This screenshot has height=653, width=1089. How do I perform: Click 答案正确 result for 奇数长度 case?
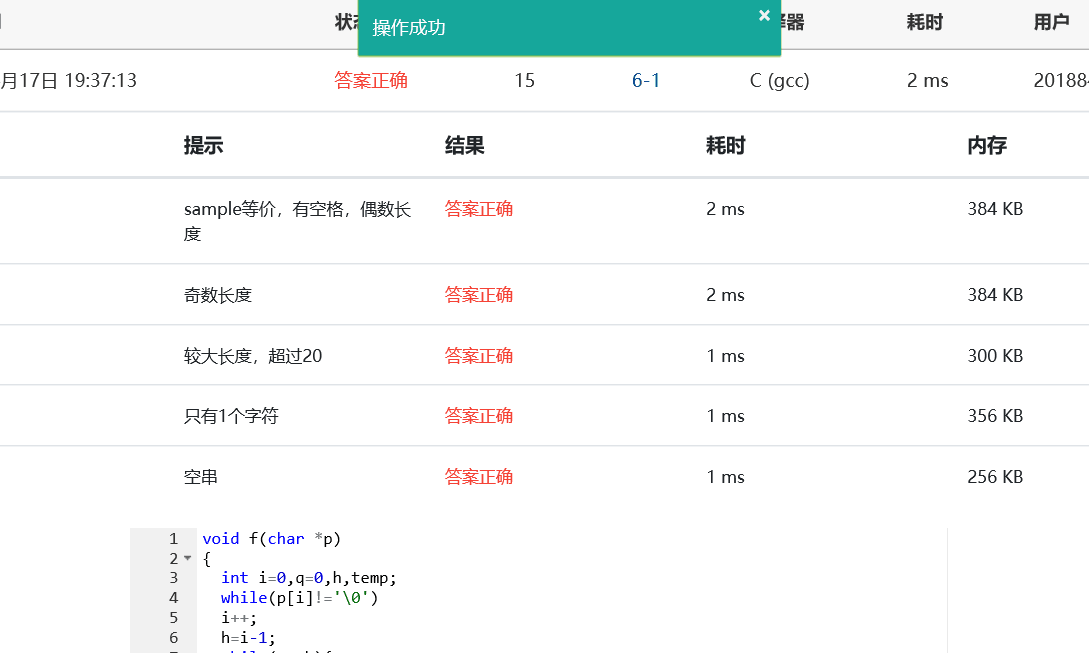[479, 295]
